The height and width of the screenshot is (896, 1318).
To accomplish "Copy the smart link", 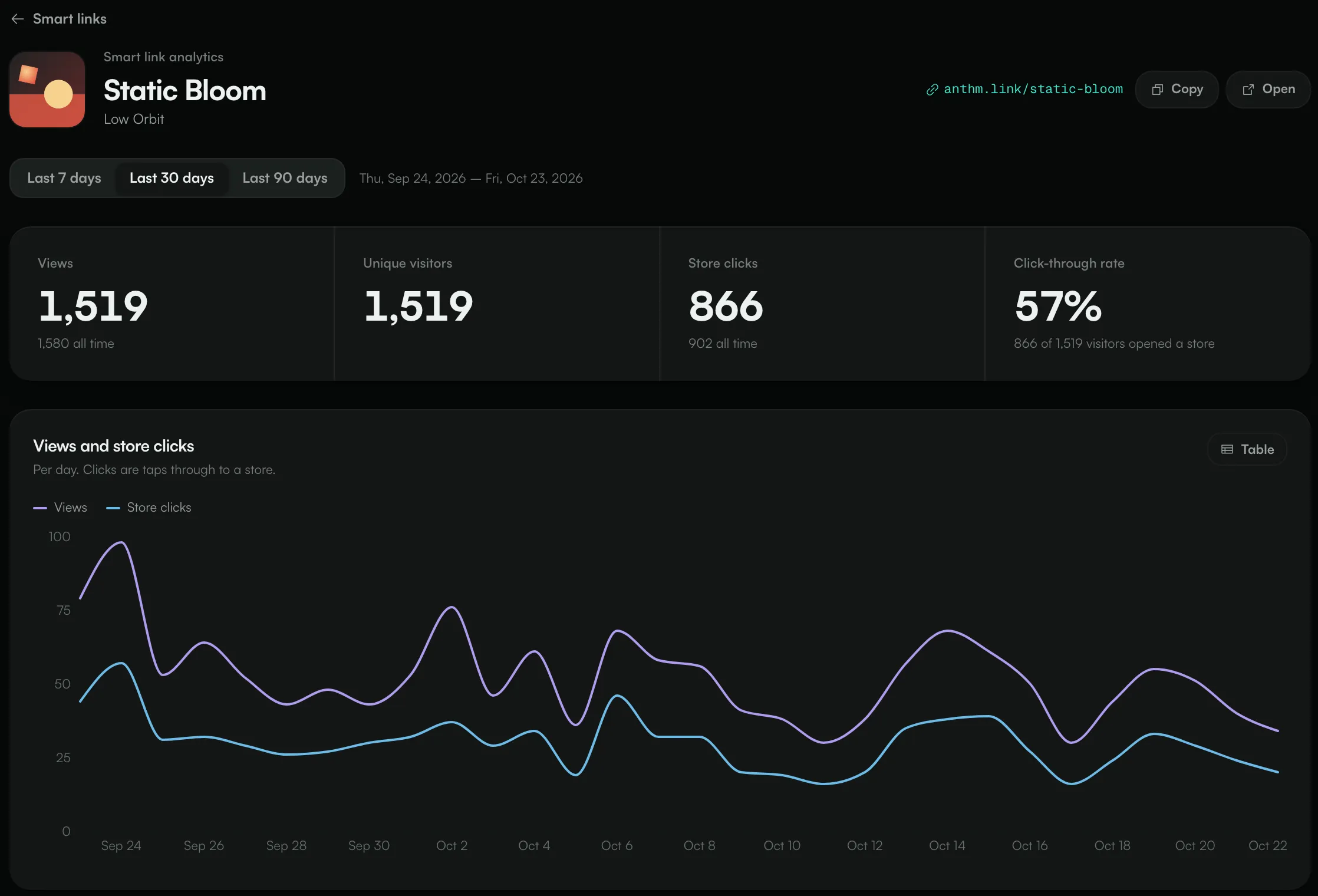I will coord(1177,90).
